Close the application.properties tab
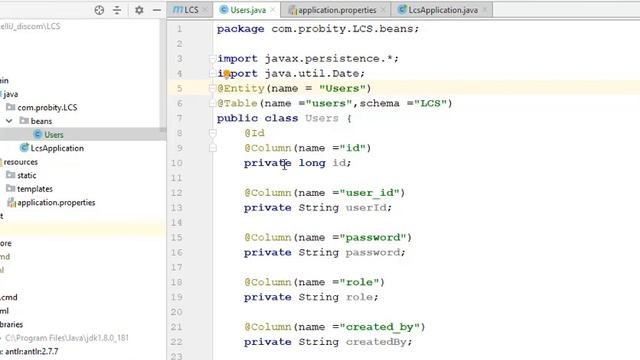640x360 pixels. point(383,10)
